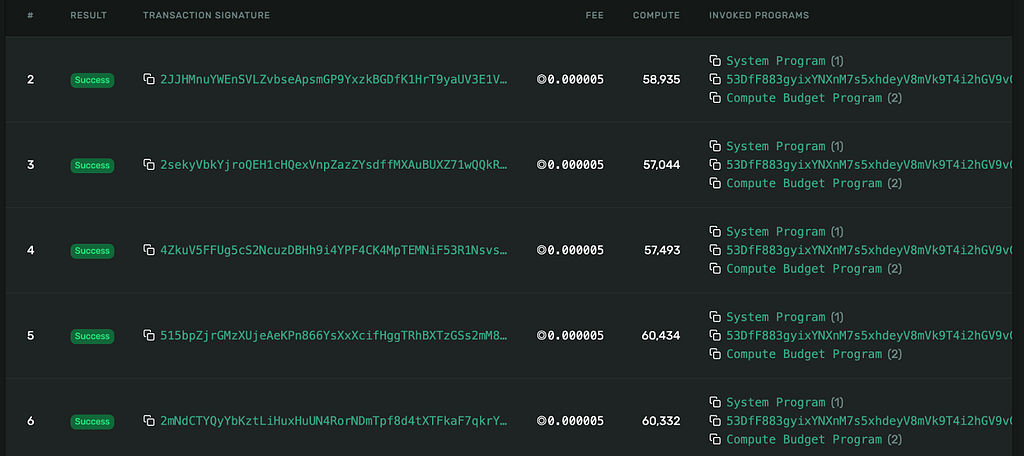Copy 53DfF883 program address in row 4
This screenshot has height=456, width=1024.
click(x=715, y=250)
